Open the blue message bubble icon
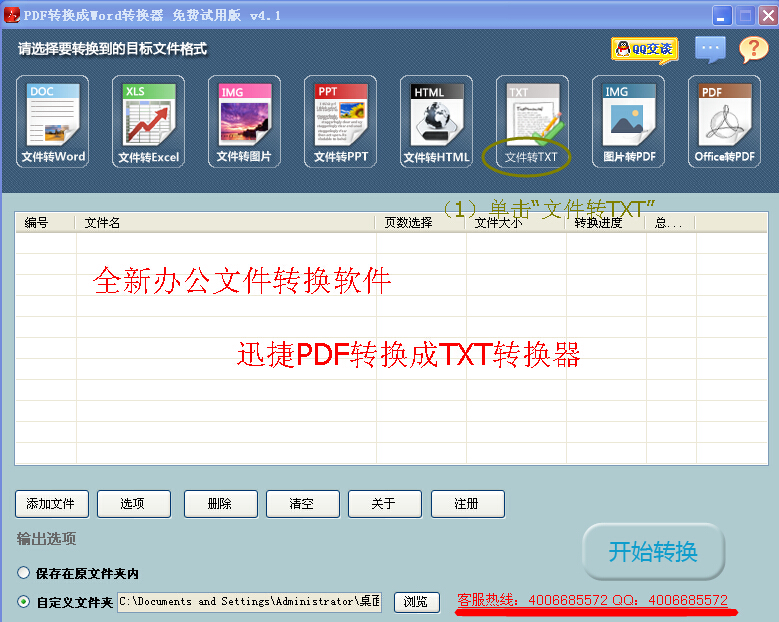 tap(710, 49)
